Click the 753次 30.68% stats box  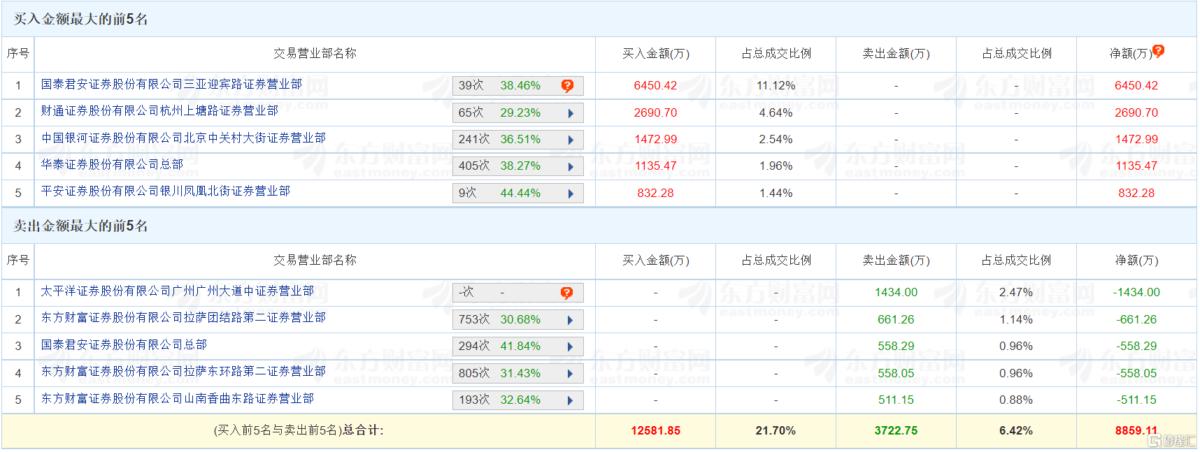(518, 320)
